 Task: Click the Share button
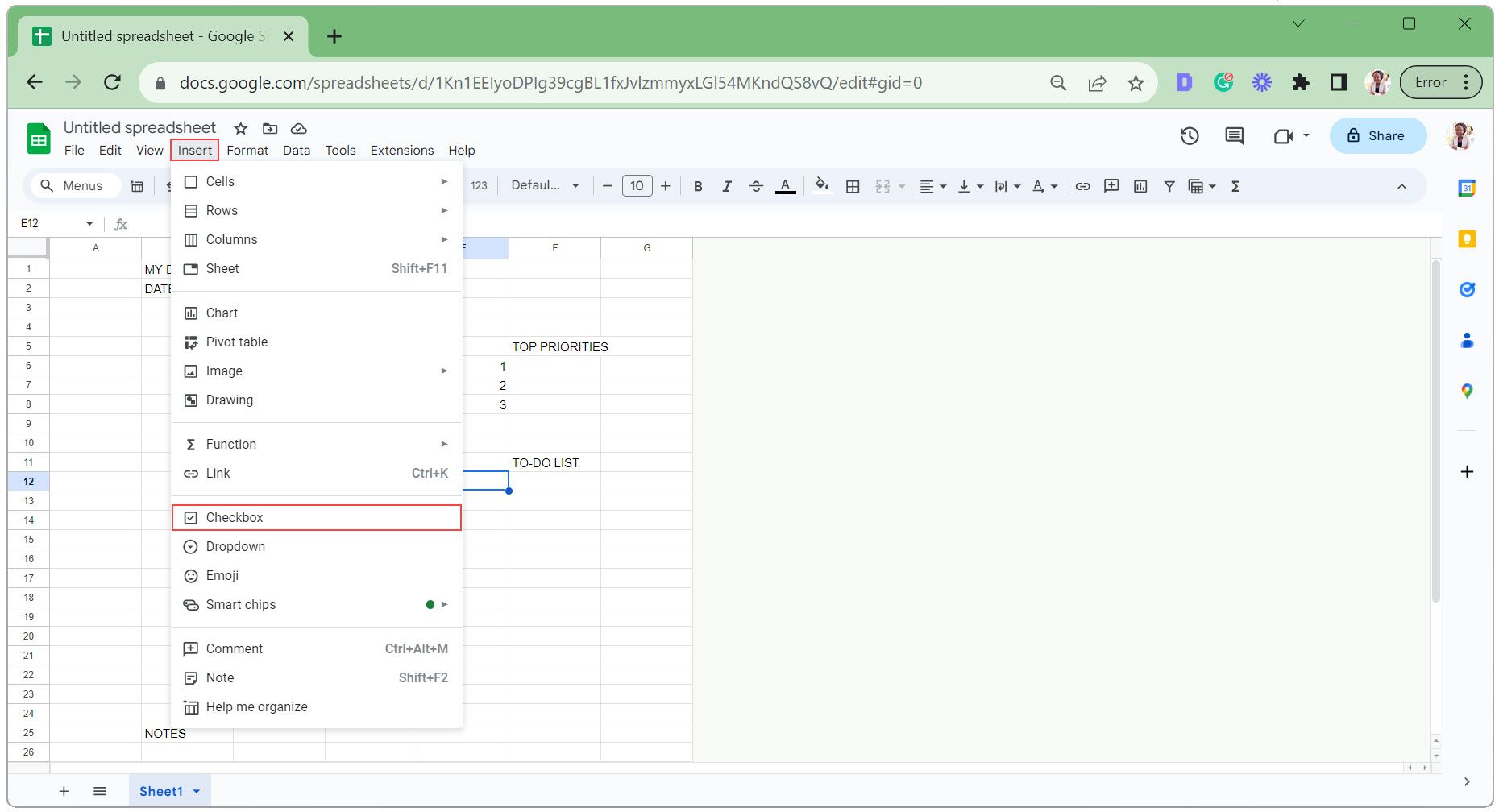tap(1377, 136)
